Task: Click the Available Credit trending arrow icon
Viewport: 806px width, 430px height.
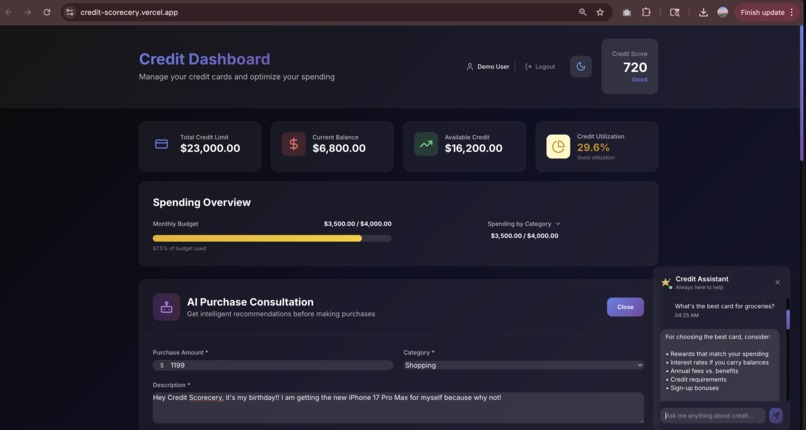Action: (426, 144)
